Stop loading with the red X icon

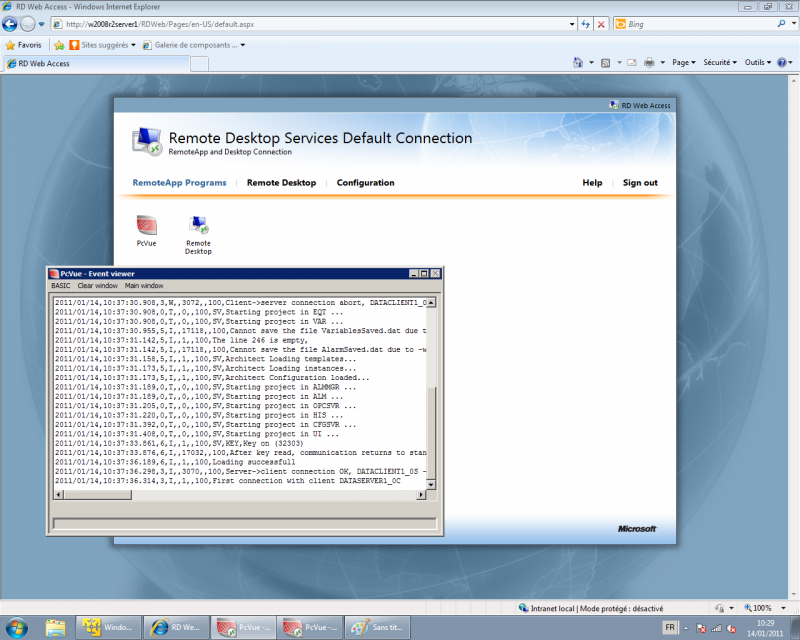click(602, 24)
